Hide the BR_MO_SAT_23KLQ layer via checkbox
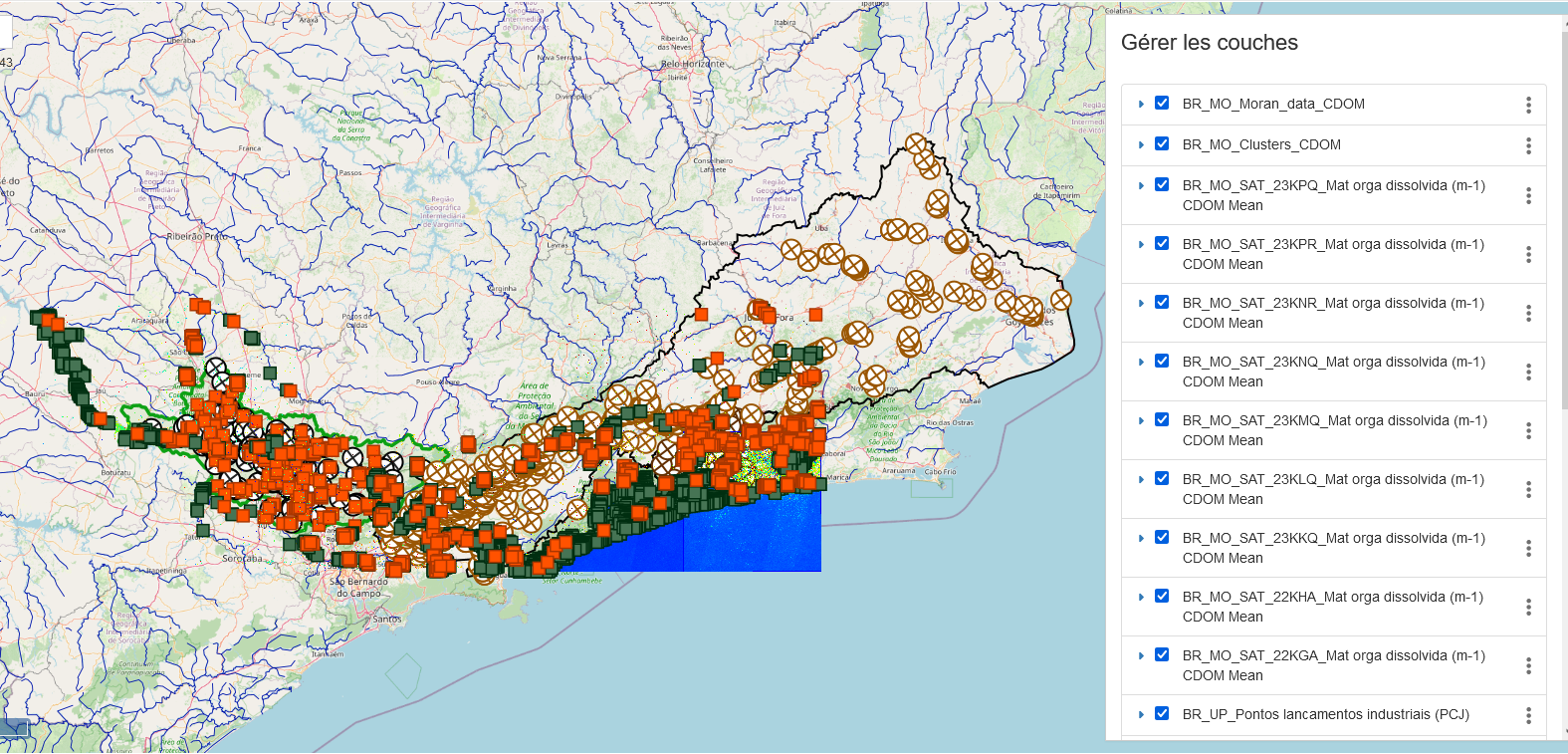The image size is (1568, 754). tap(1162, 478)
